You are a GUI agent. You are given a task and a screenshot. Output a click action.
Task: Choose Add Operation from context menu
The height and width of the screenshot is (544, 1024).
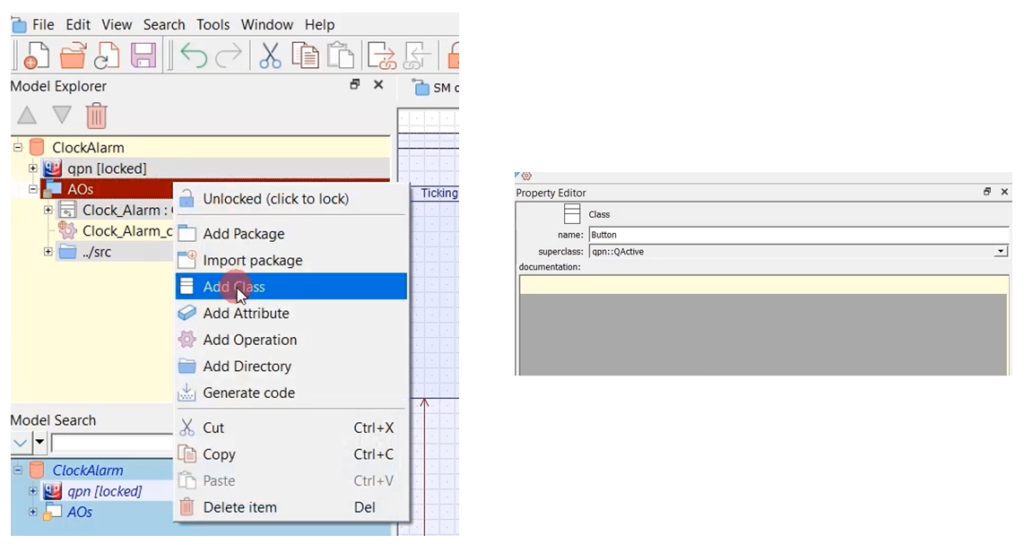tap(291, 340)
